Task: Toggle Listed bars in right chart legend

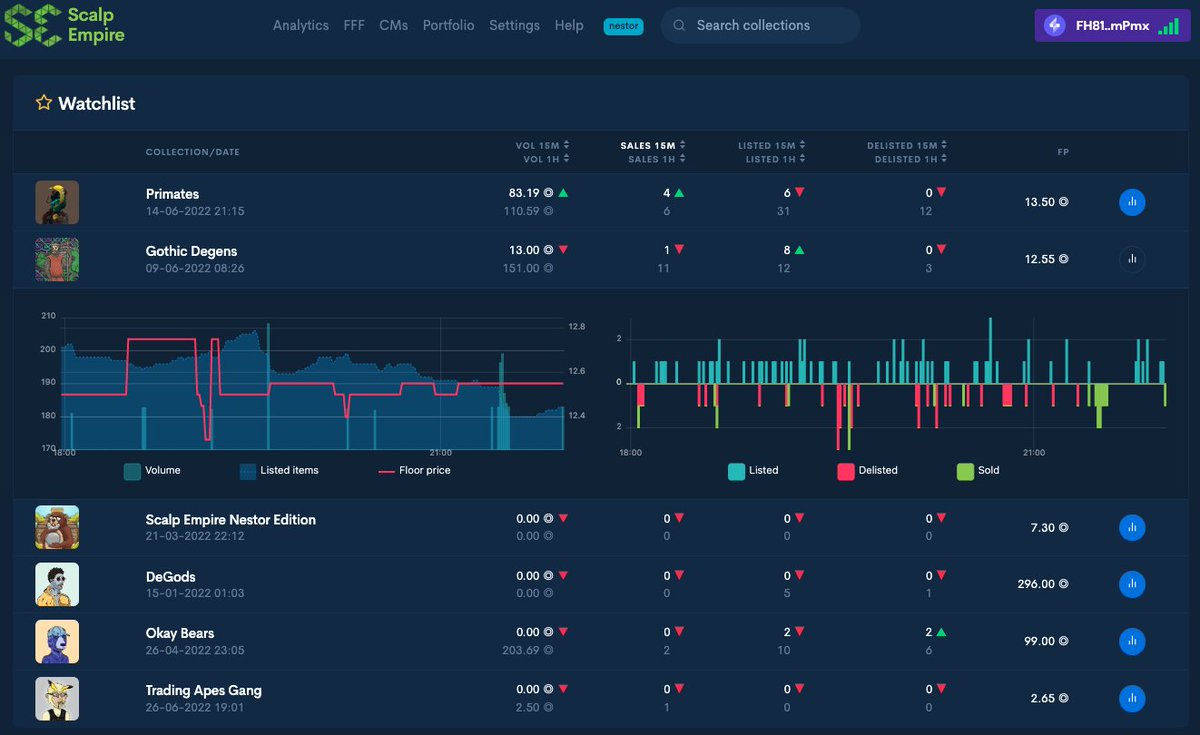Action: pyautogui.click(x=753, y=470)
